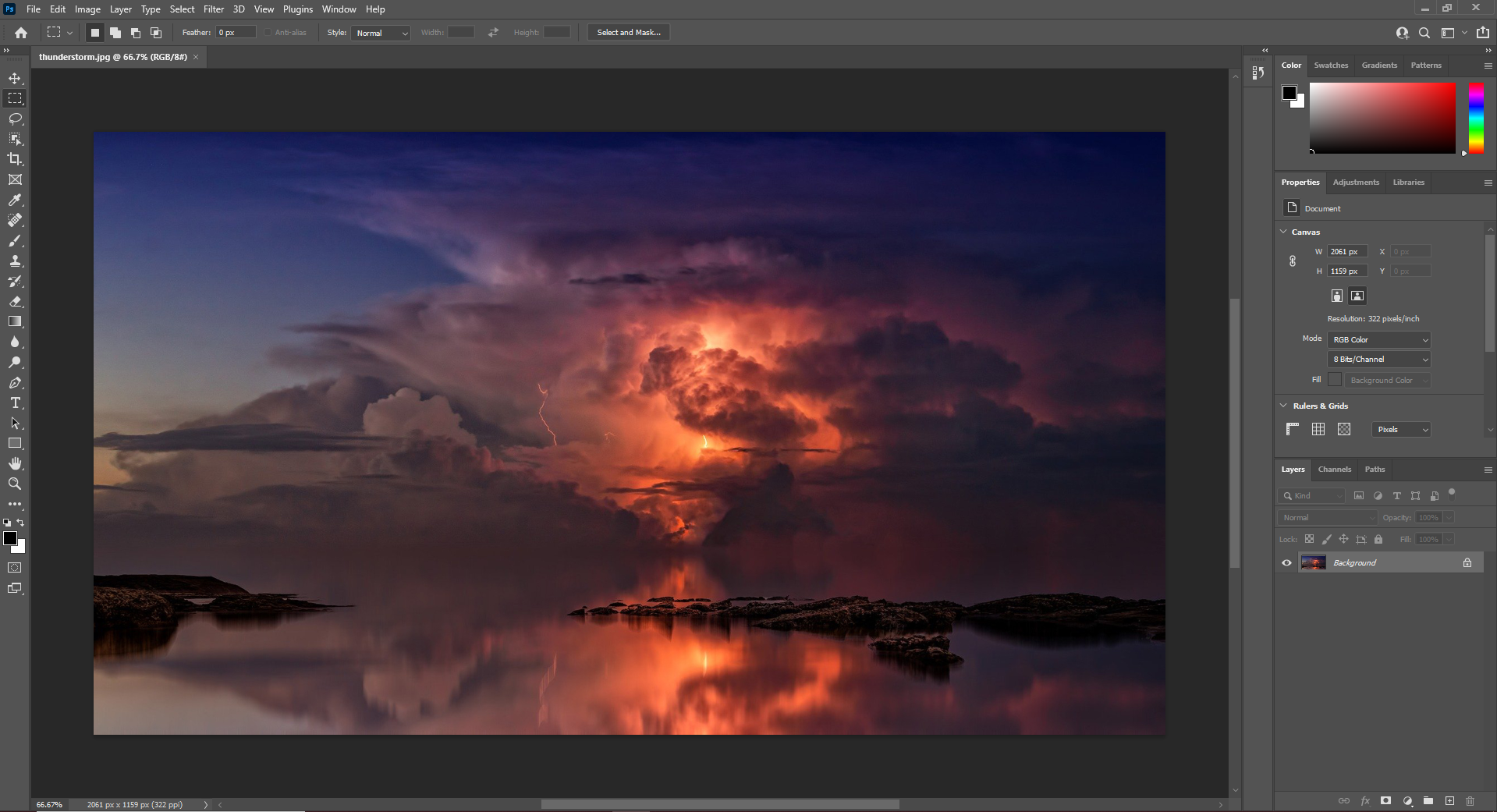Open the layer blend mode Normal dropdown
Image resolution: width=1497 pixels, height=812 pixels.
click(1328, 517)
